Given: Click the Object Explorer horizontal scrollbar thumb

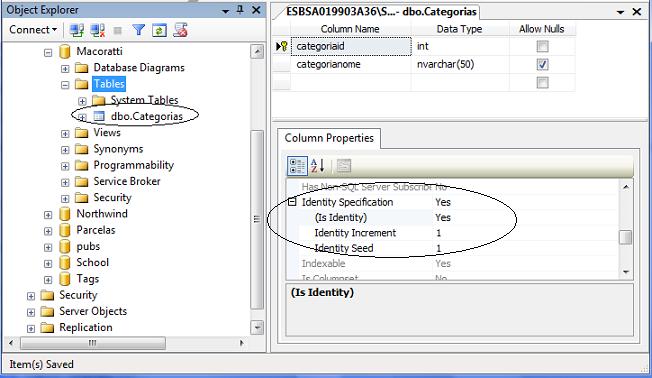Looking at the screenshot, I should (93, 343).
